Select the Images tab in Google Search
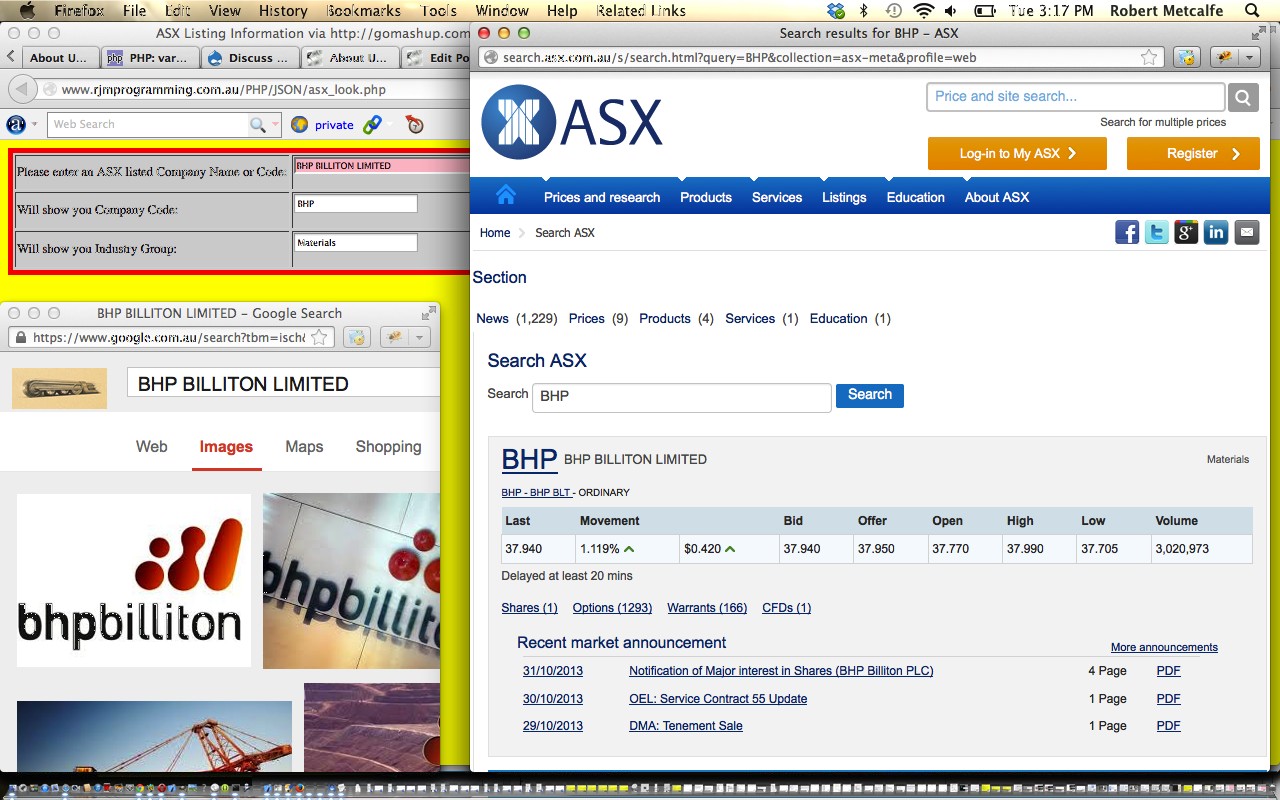Viewport: 1280px width, 800px height. (226, 447)
